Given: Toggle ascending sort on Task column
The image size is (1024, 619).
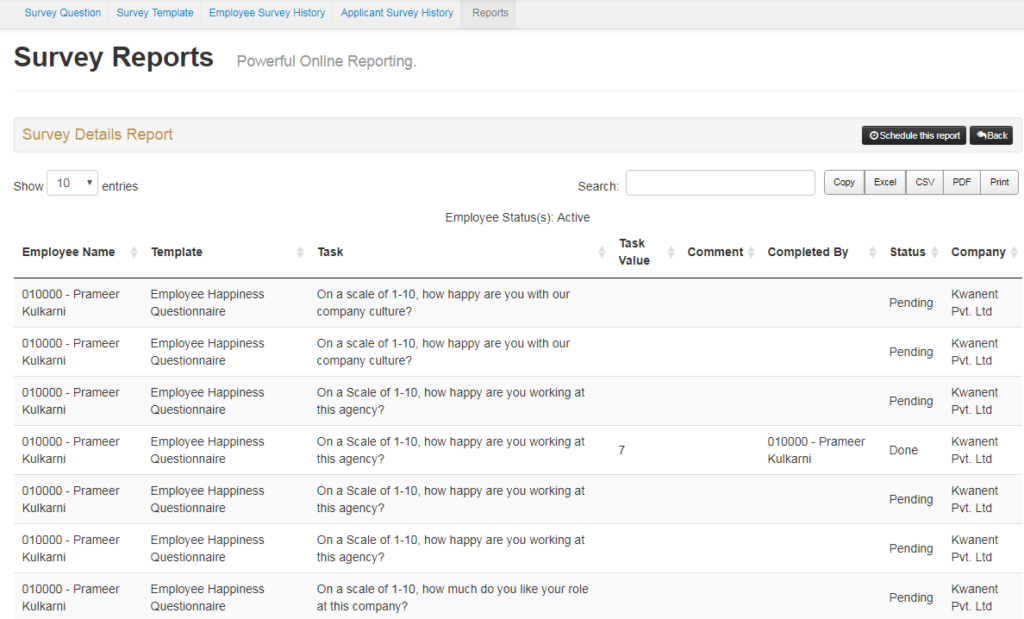Looking at the screenshot, I should (602, 252).
